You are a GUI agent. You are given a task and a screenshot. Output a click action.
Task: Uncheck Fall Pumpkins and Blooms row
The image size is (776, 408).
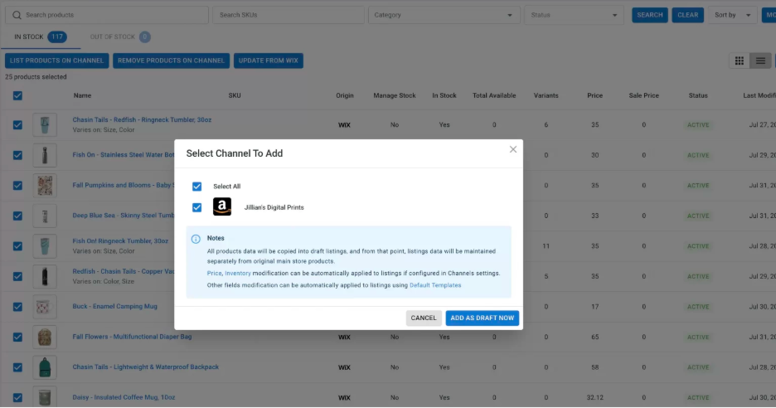tap(17, 185)
